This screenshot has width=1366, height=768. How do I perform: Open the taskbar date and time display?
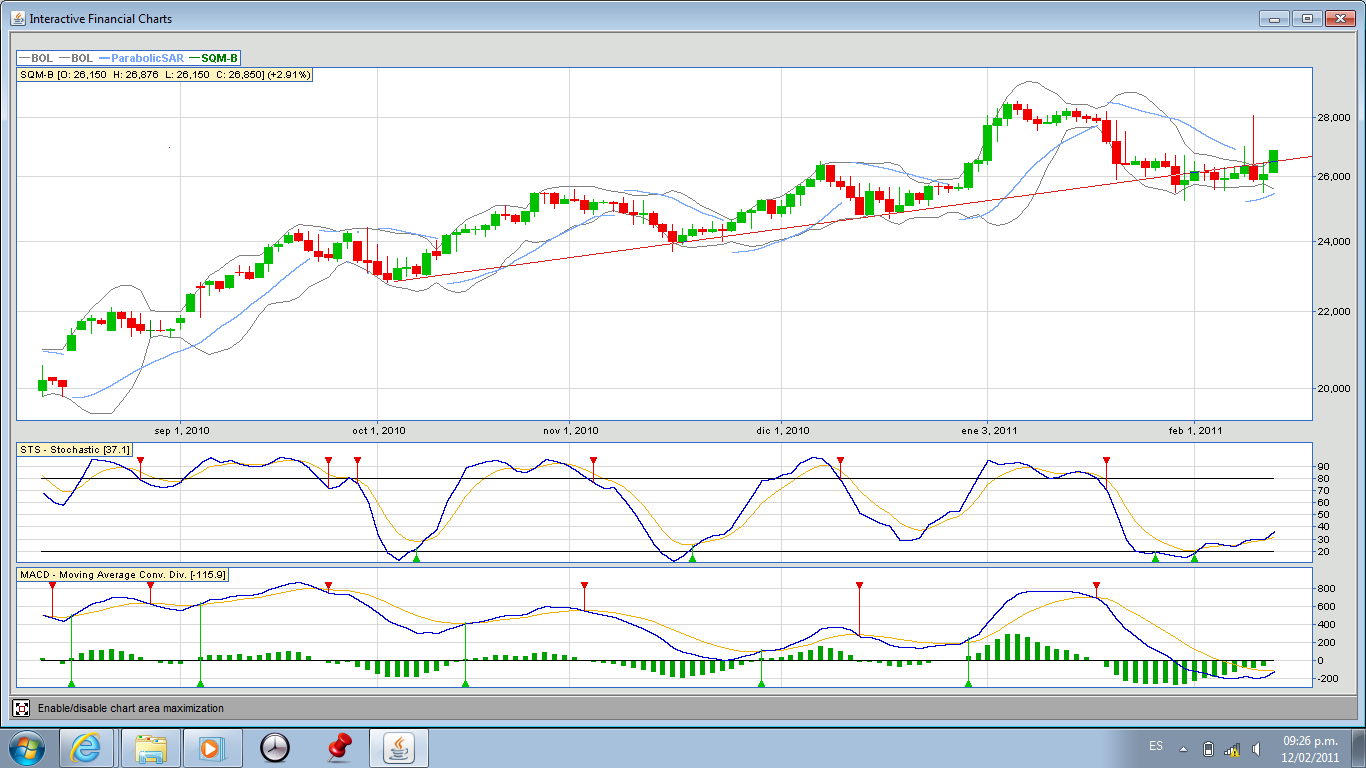(x=1310, y=749)
